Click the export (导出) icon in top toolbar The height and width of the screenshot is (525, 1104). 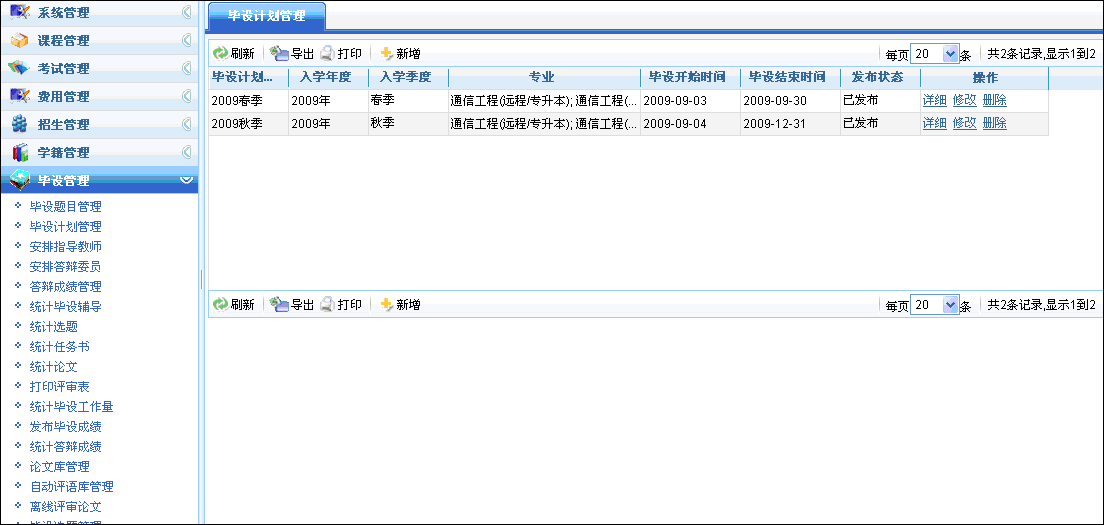(279, 54)
